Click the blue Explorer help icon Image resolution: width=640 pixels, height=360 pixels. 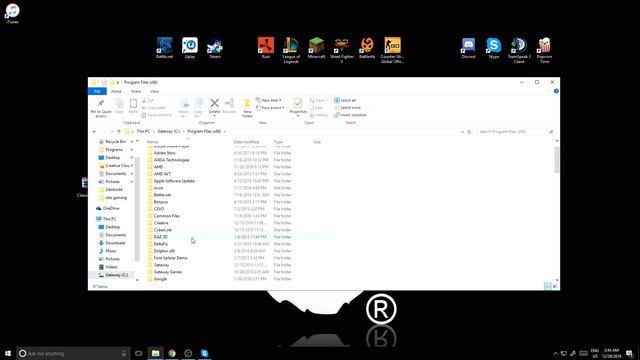coord(556,91)
